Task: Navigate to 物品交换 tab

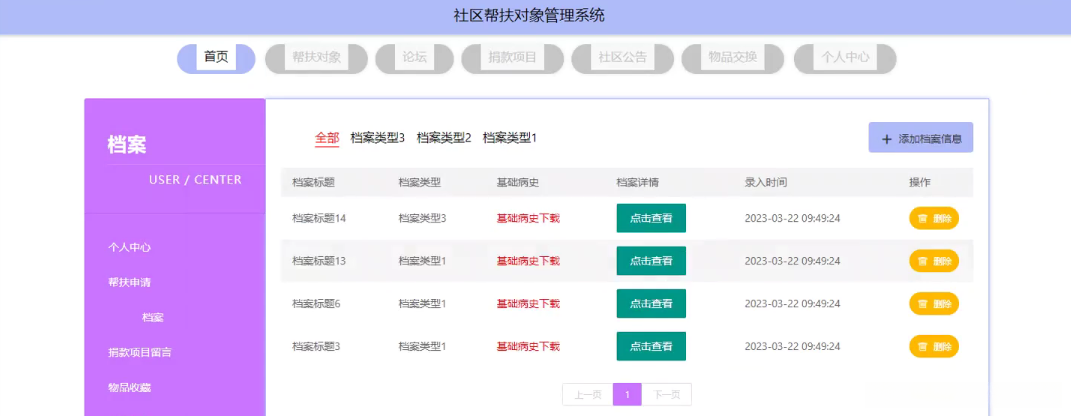Action: (x=732, y=58)
